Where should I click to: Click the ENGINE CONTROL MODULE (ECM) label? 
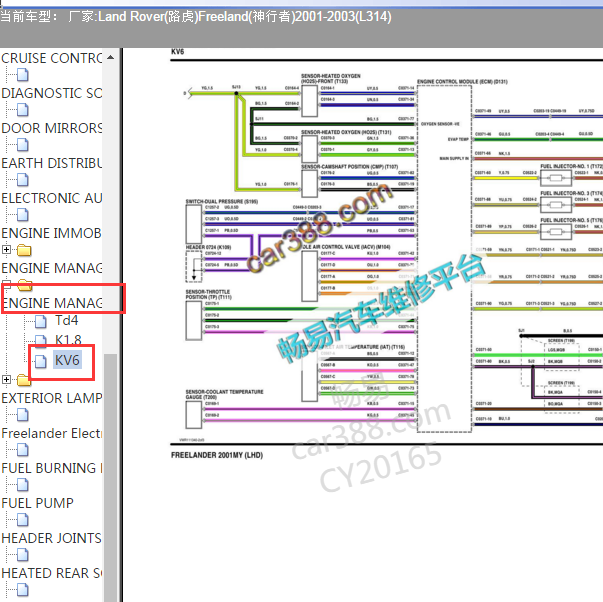[x=462, y=82]
